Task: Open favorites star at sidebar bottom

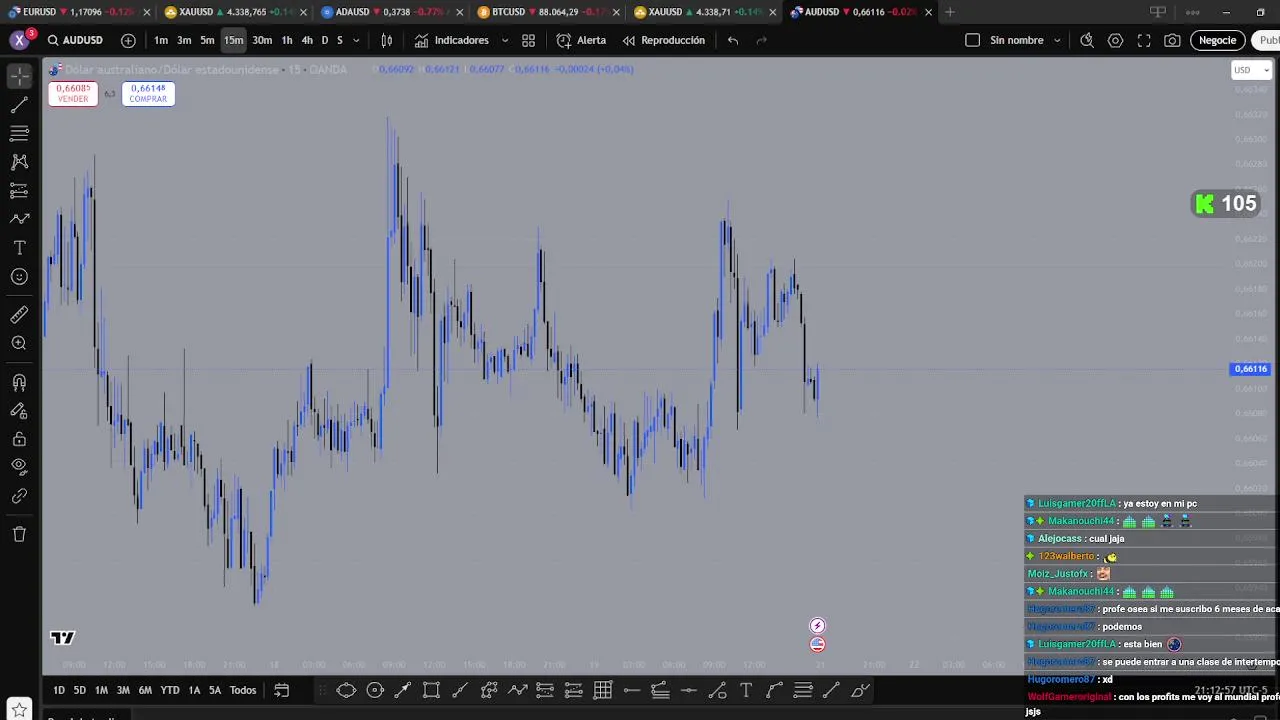Action: click(19, 710)
